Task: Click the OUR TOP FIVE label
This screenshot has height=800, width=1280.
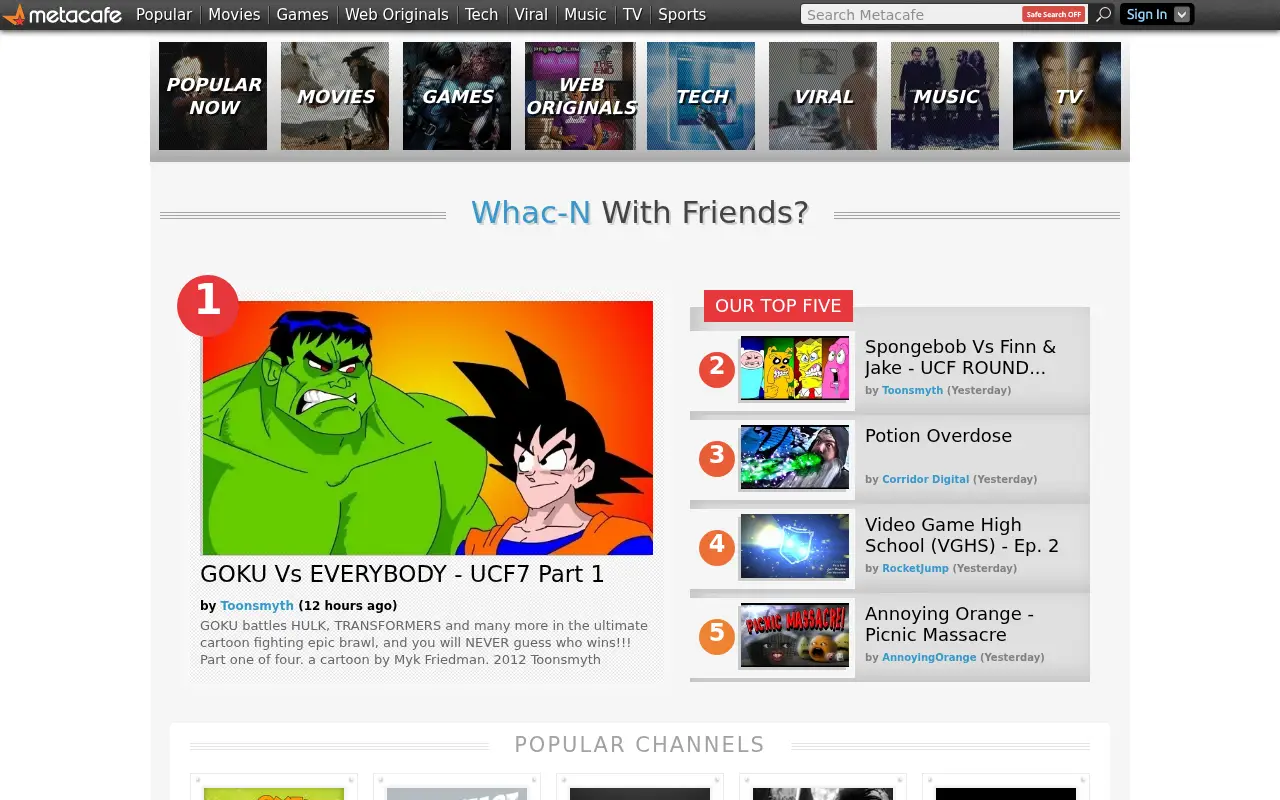Action: [x=778, y=306]
